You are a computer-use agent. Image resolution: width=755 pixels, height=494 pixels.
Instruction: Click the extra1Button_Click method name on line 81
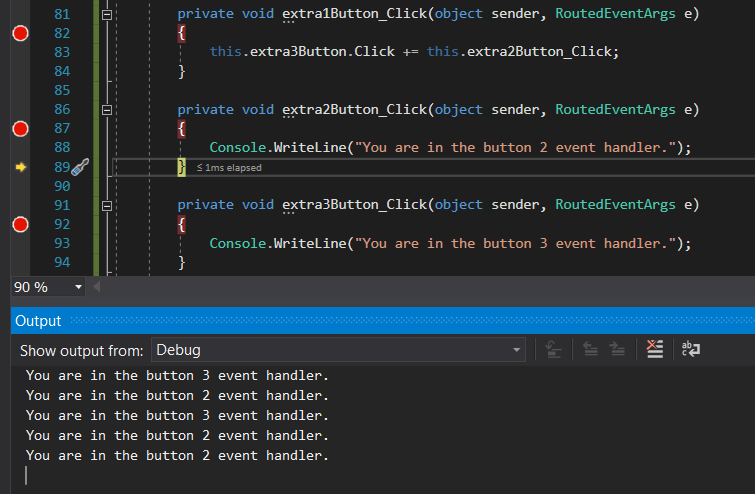(x=354, y=13)
